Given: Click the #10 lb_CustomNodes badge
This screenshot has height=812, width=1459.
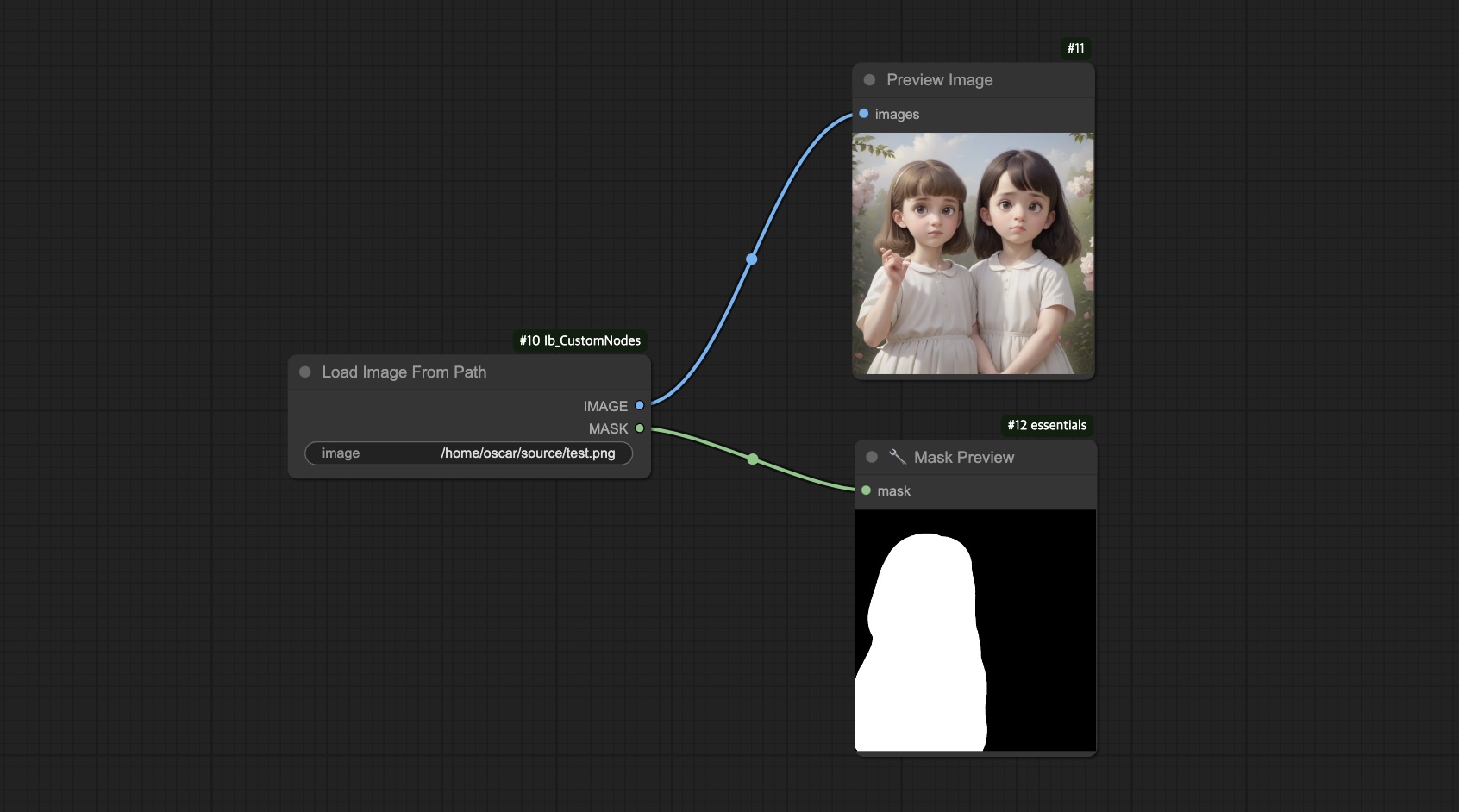Looking at the screenshot, I should coord(580,340).
